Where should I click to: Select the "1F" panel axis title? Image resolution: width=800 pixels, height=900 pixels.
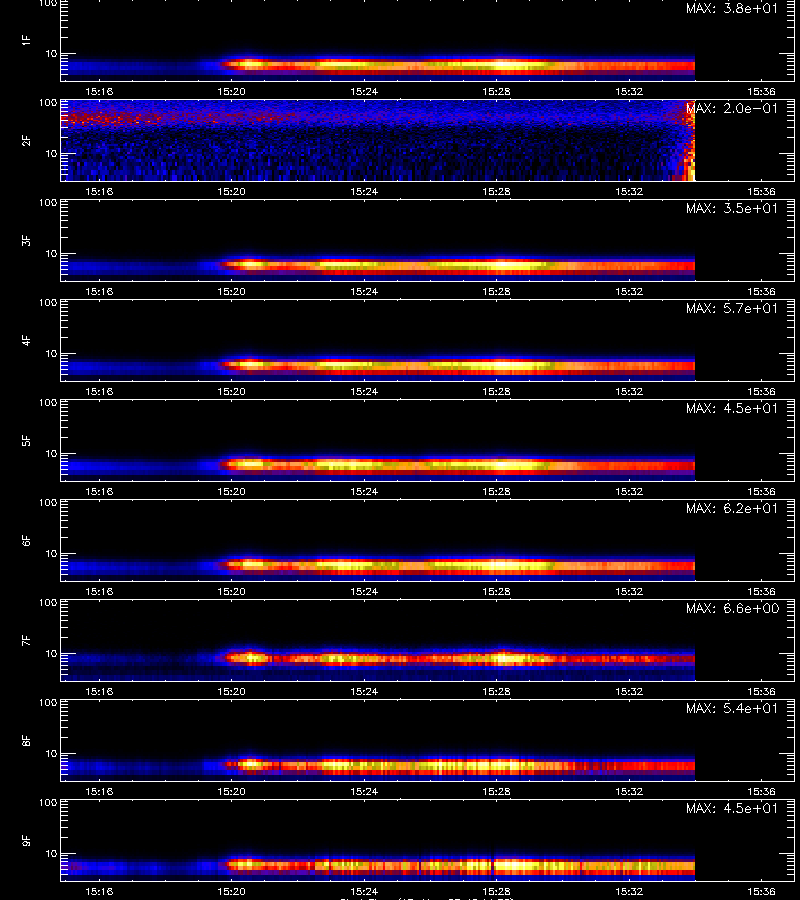(26, 40)
